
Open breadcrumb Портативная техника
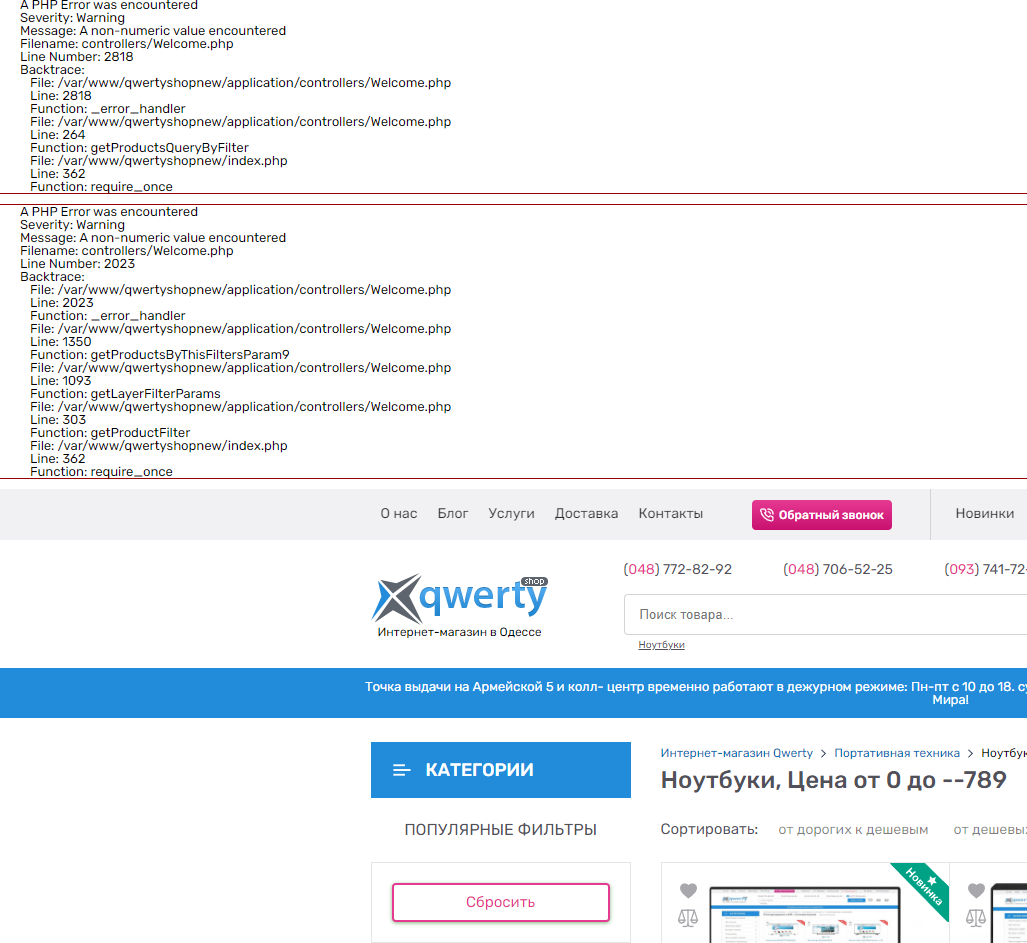897,753
